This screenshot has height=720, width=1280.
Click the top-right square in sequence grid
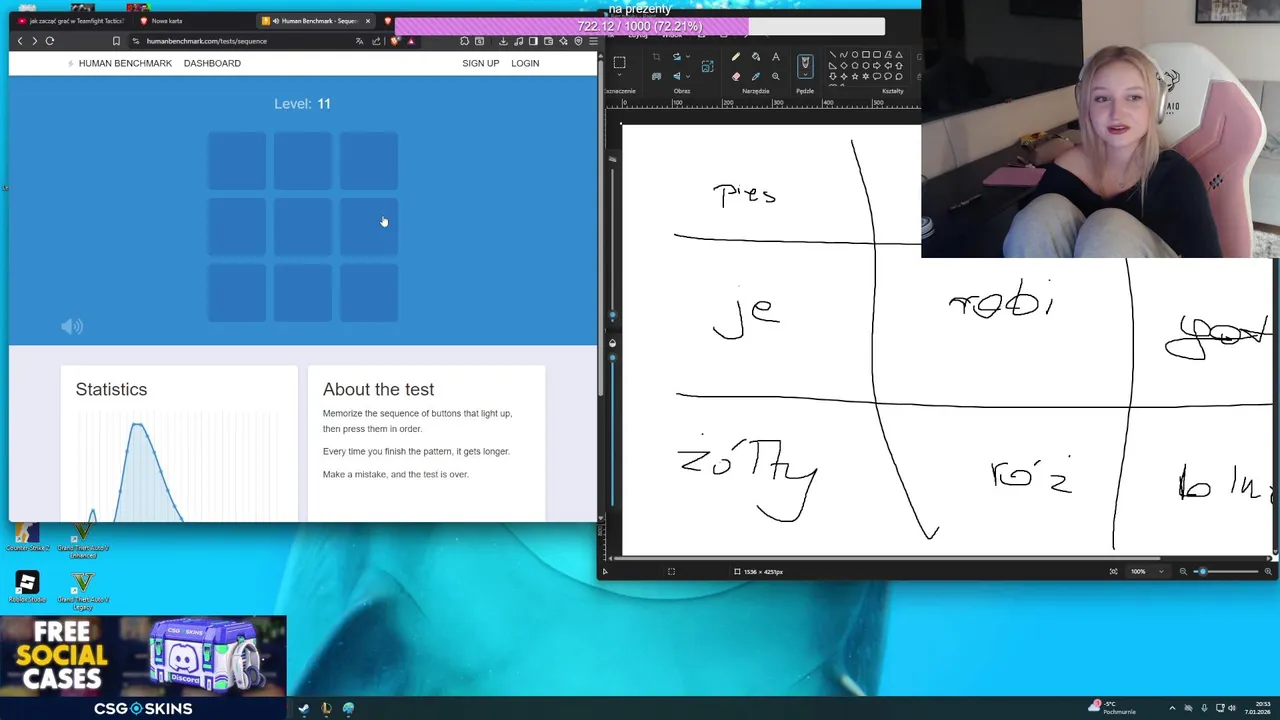pyautogui.click(x=369, y=160)
